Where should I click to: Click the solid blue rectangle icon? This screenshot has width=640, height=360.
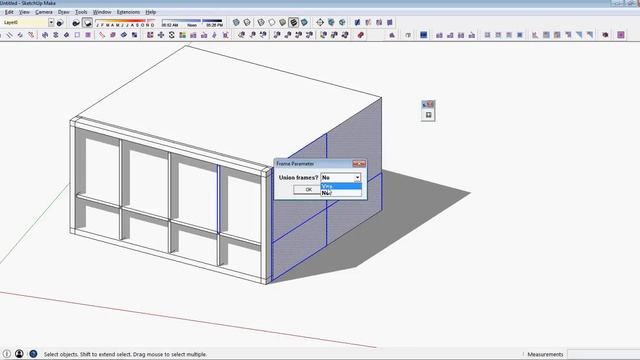point(423,35)
